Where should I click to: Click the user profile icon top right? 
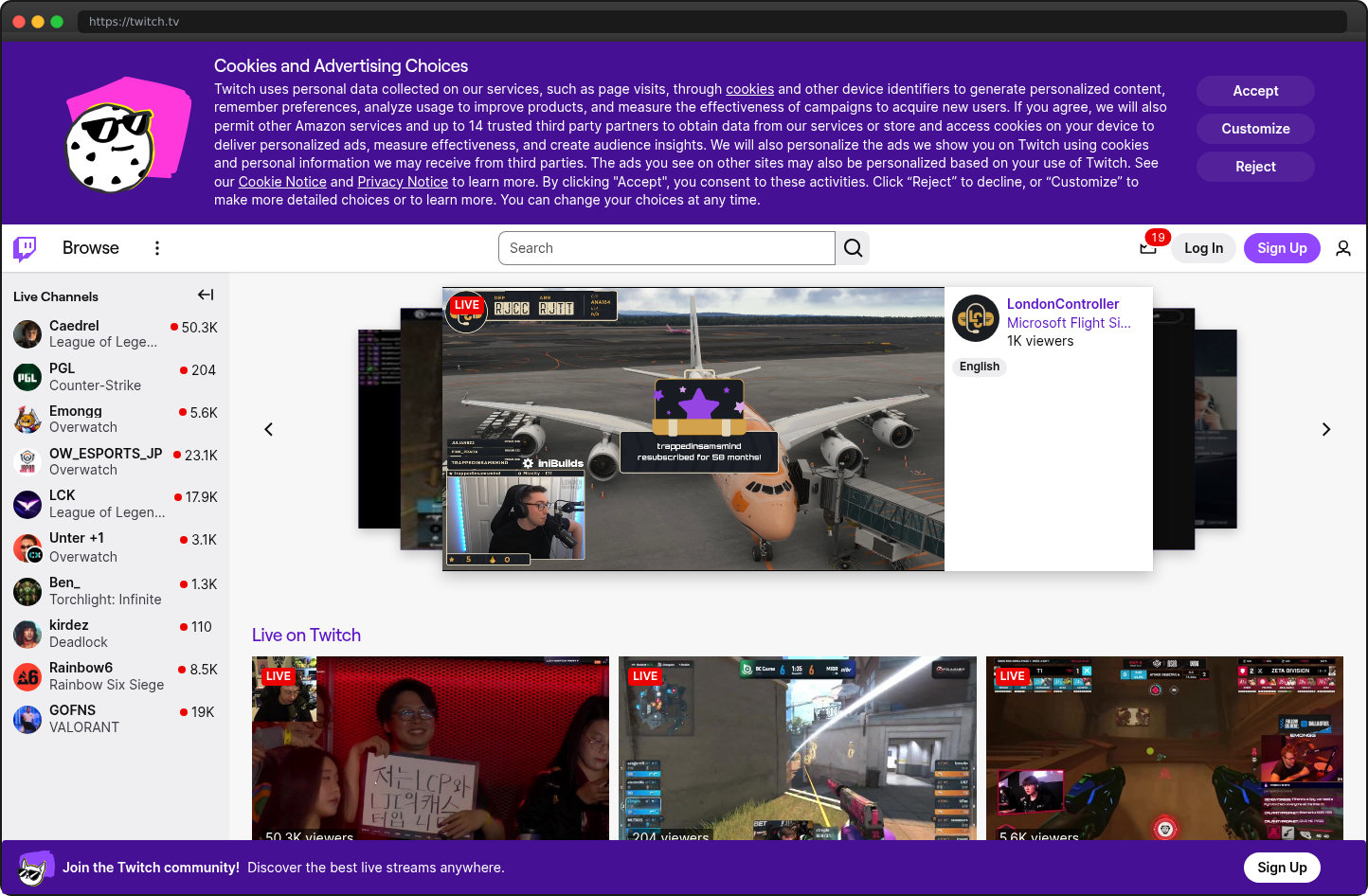pyautogui.click(x=1343, y=247)
